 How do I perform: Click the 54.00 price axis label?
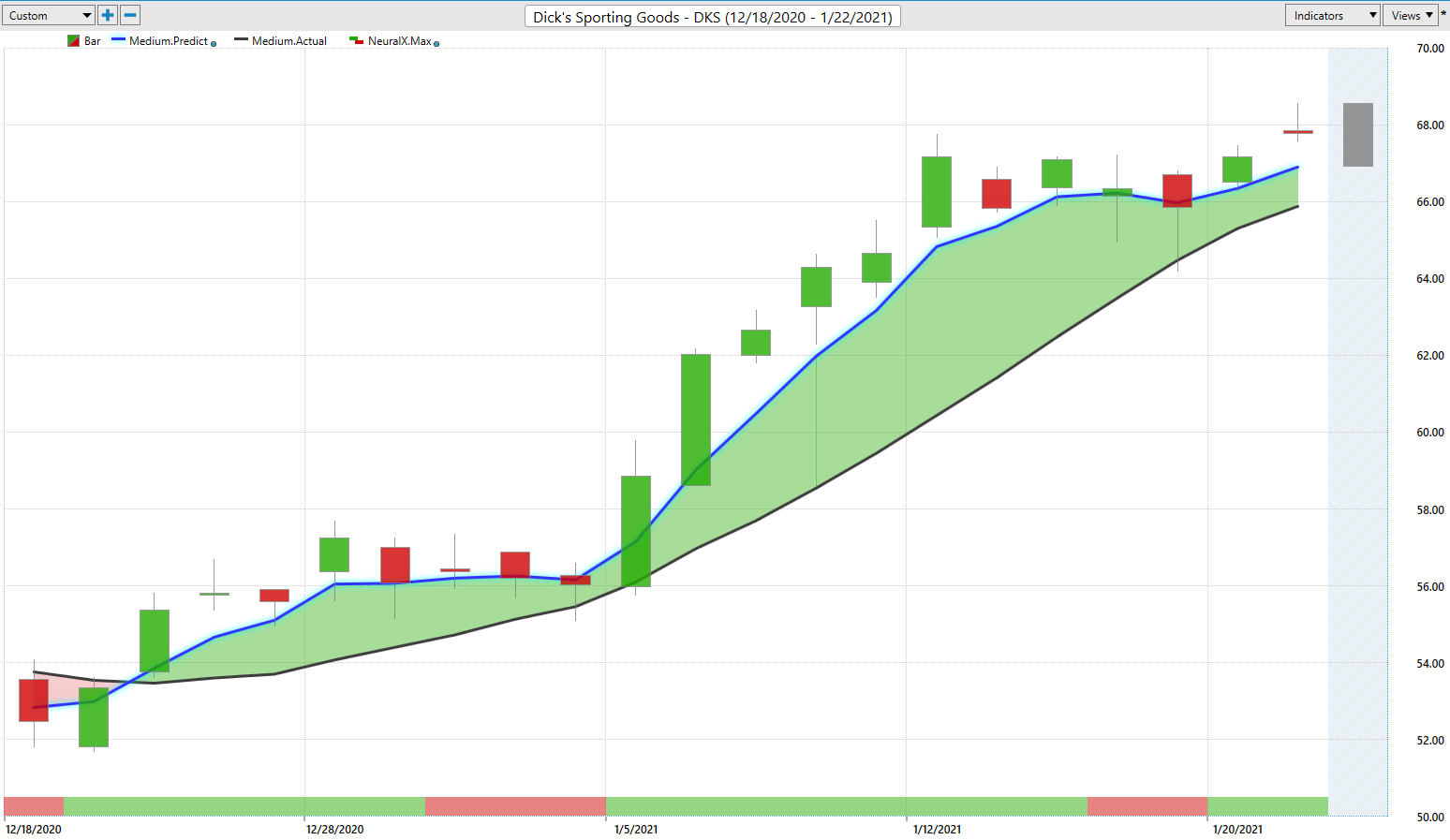click(x=1429, y=664)
